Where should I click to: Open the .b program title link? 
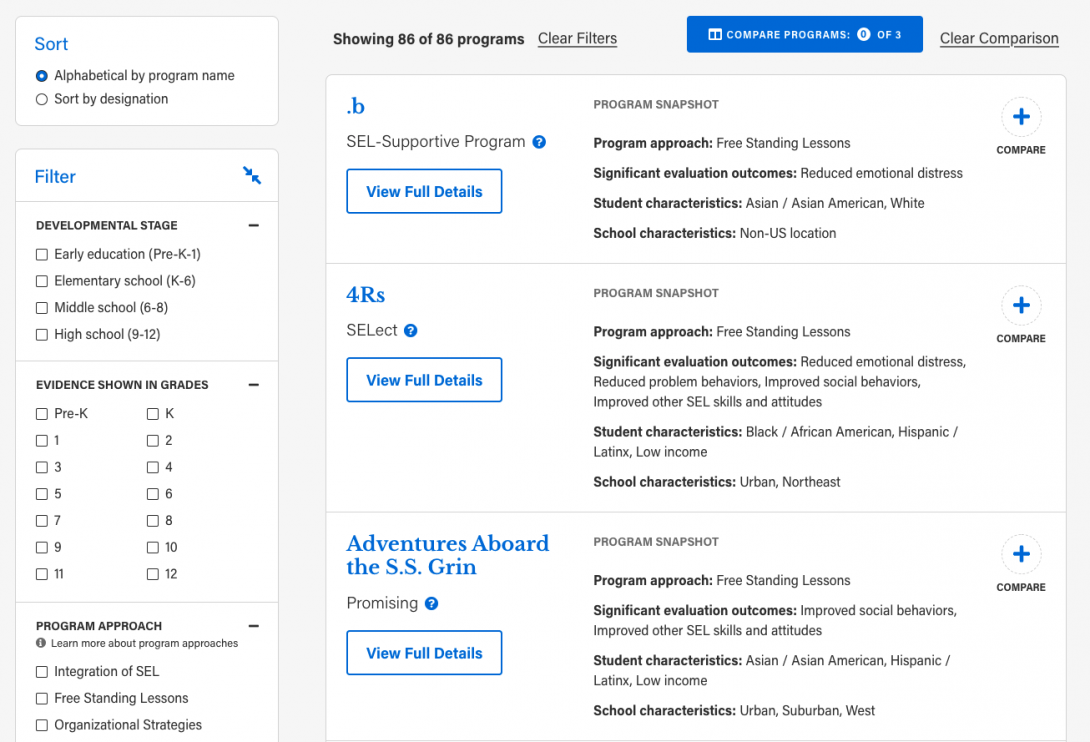[355, 106]
